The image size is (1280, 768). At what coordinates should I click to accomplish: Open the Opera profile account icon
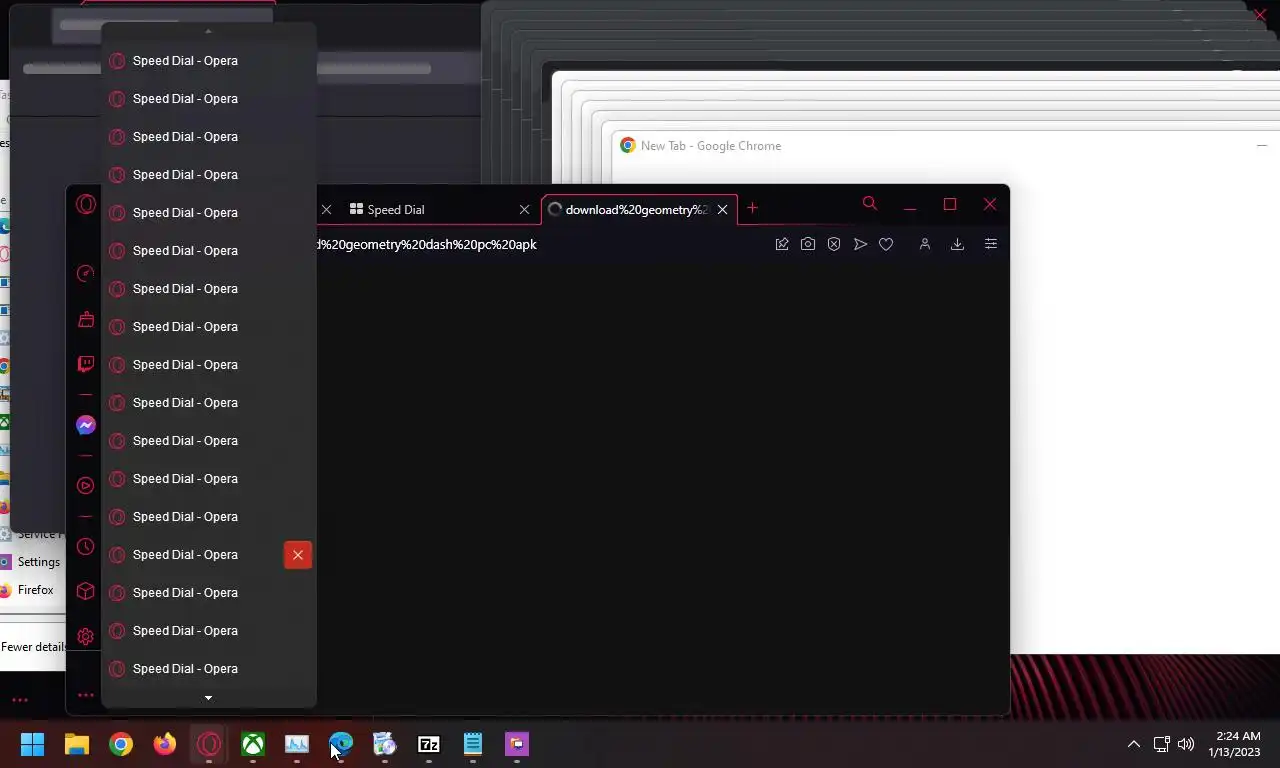(925, 244)
